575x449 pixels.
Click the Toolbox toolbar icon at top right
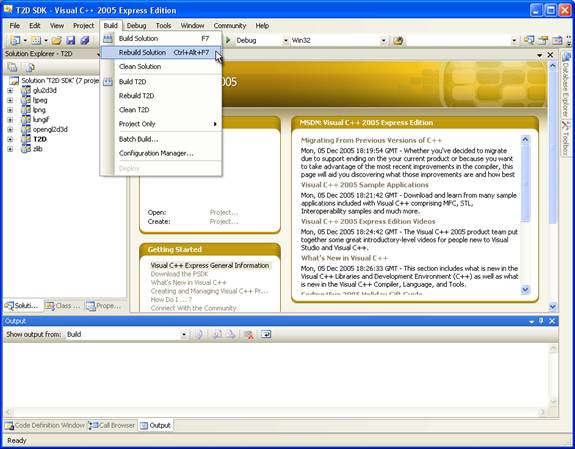[x=557, y=40]
